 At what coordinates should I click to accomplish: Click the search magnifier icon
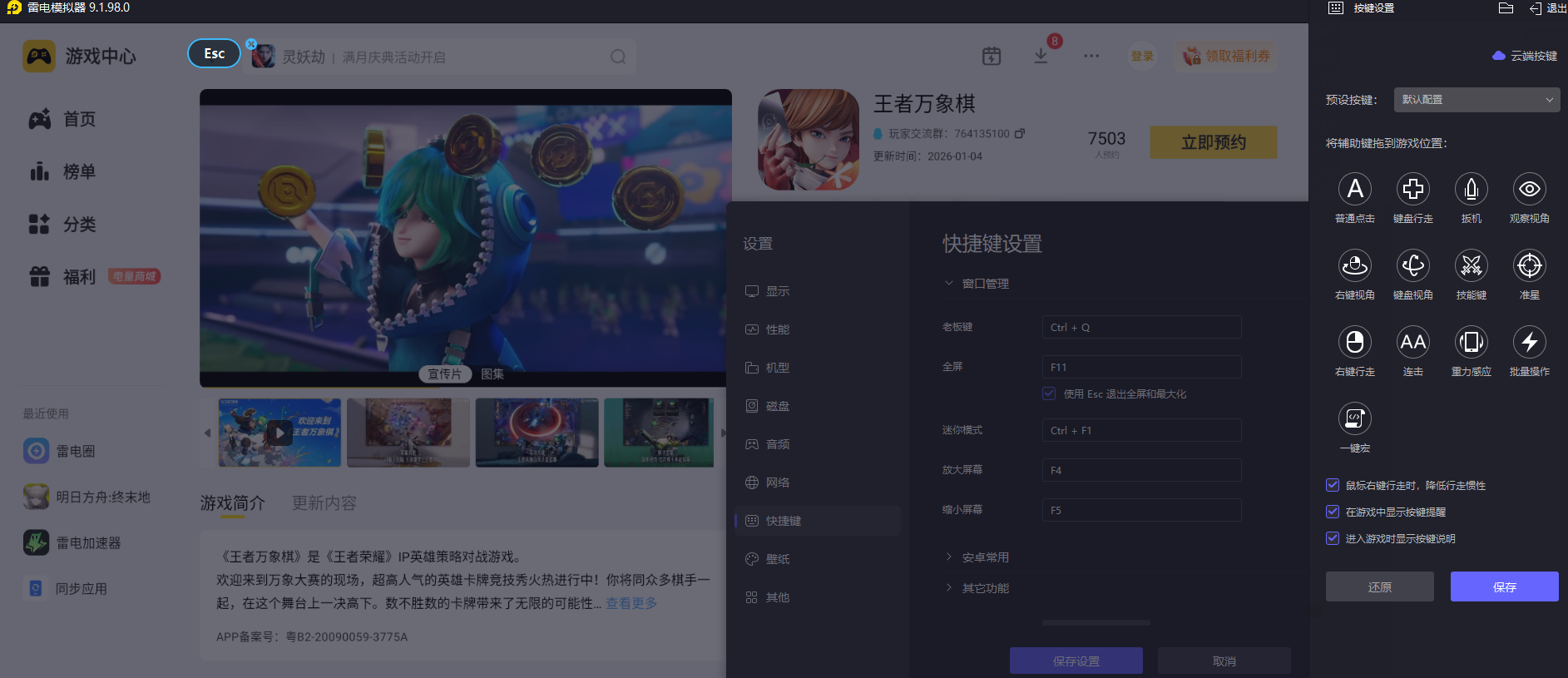pyautogui.click(x=618, y=57)
